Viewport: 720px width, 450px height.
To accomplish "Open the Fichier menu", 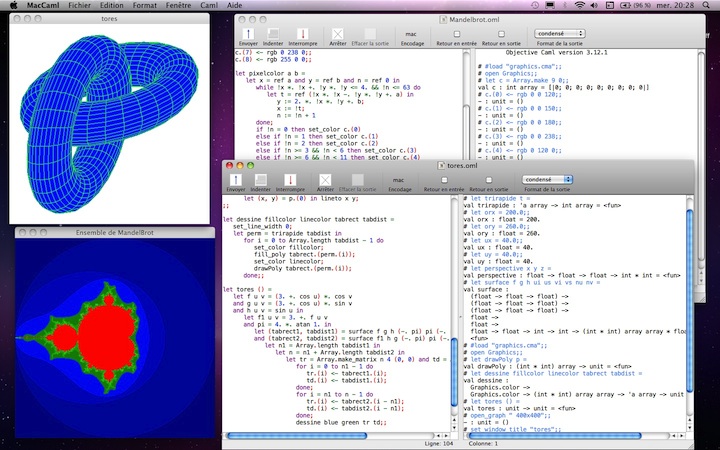I will 79,6.
